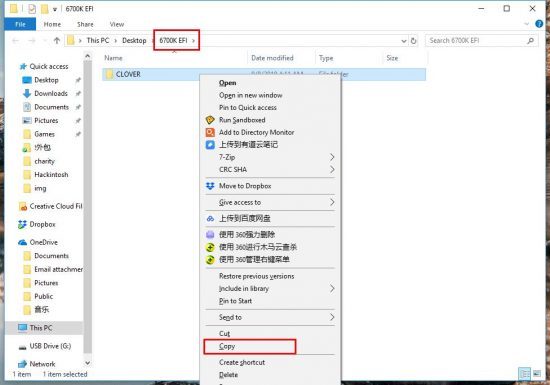Click the Youdao note upload icon
The height and width of the screenshot is (385, 550).
click(210, 144)
